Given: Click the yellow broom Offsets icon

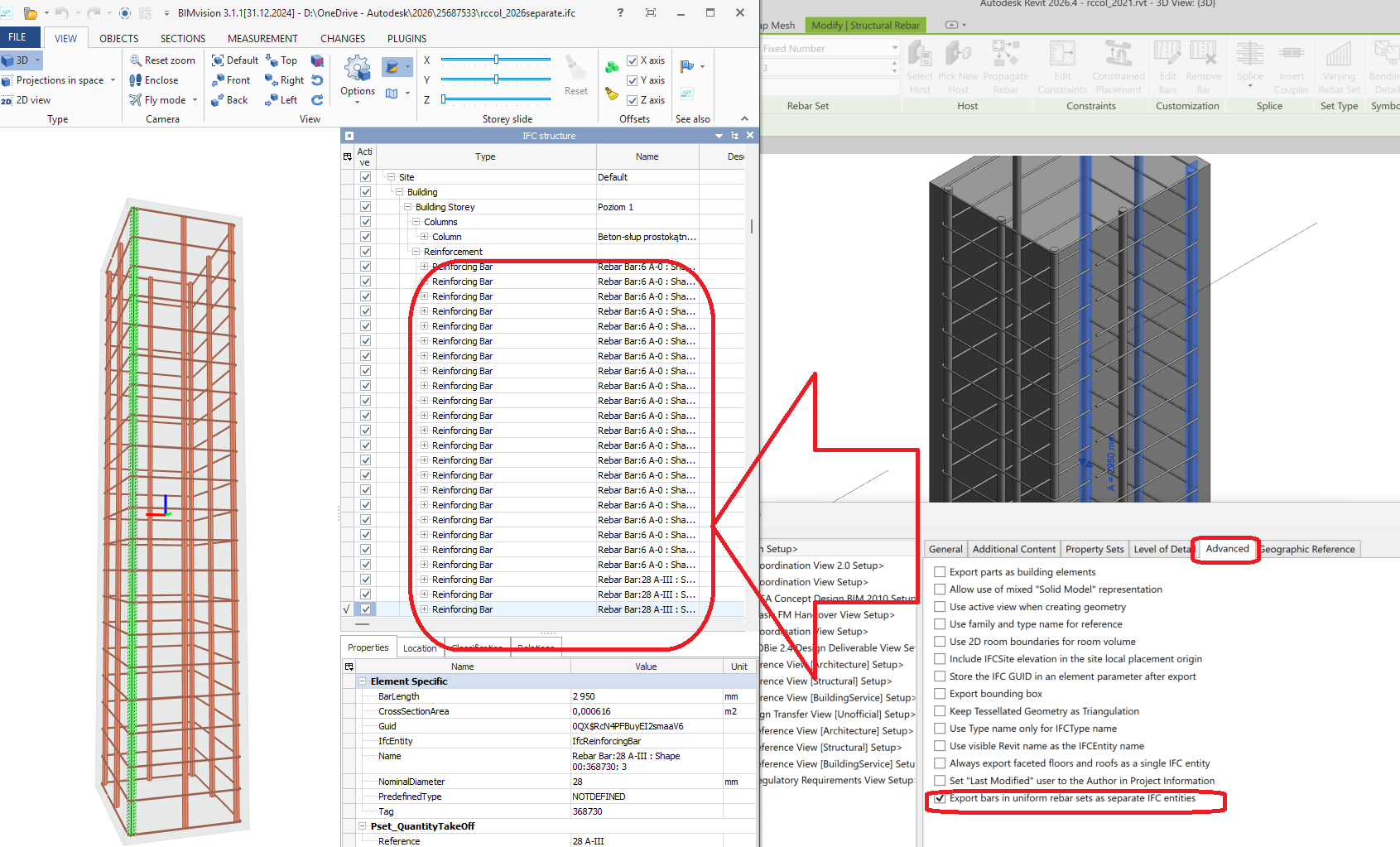Looking at the screenshot, I should pos(612,94).
